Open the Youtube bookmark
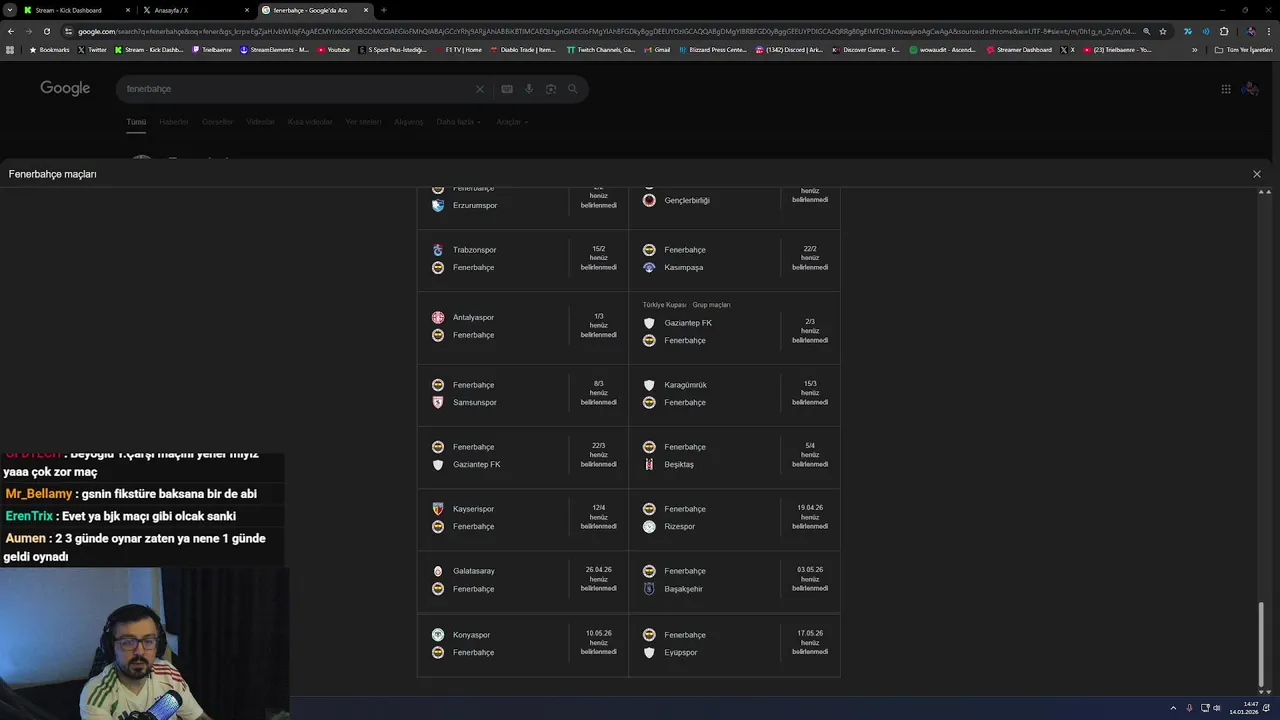 pyautogui.click(x=334, y=50)
